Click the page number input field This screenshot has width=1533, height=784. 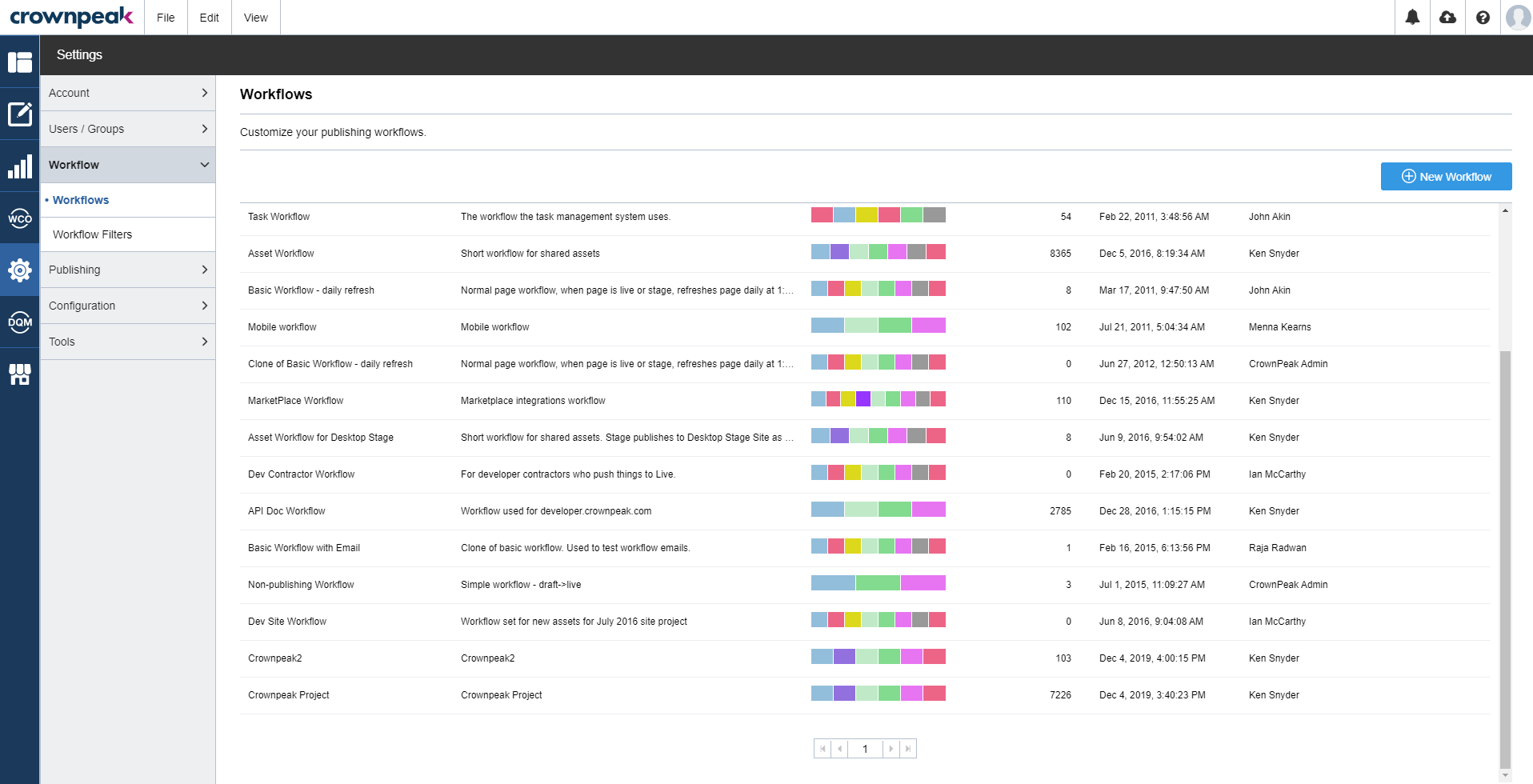(x=865, y=749)
